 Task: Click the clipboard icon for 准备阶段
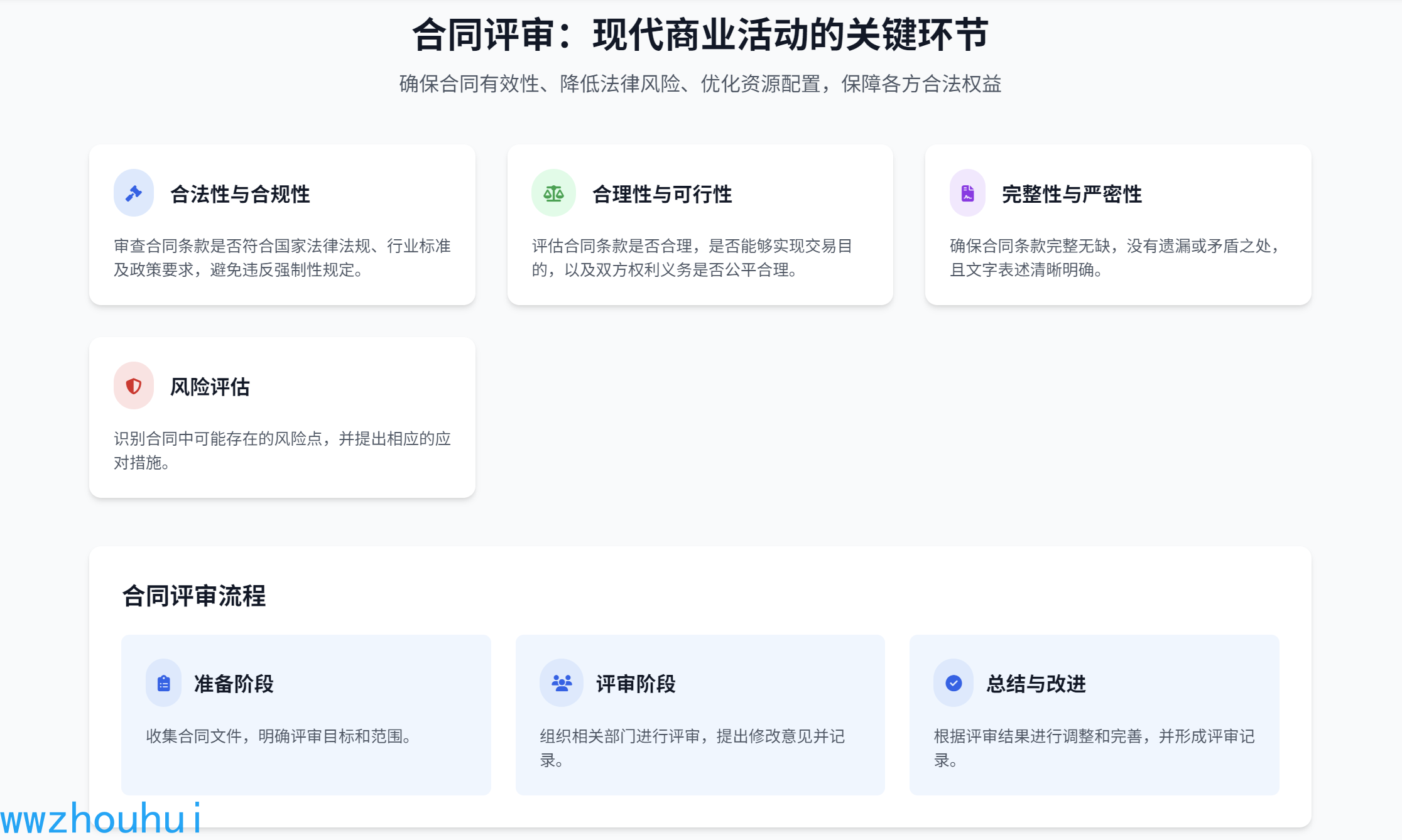[x=163, y=683]
